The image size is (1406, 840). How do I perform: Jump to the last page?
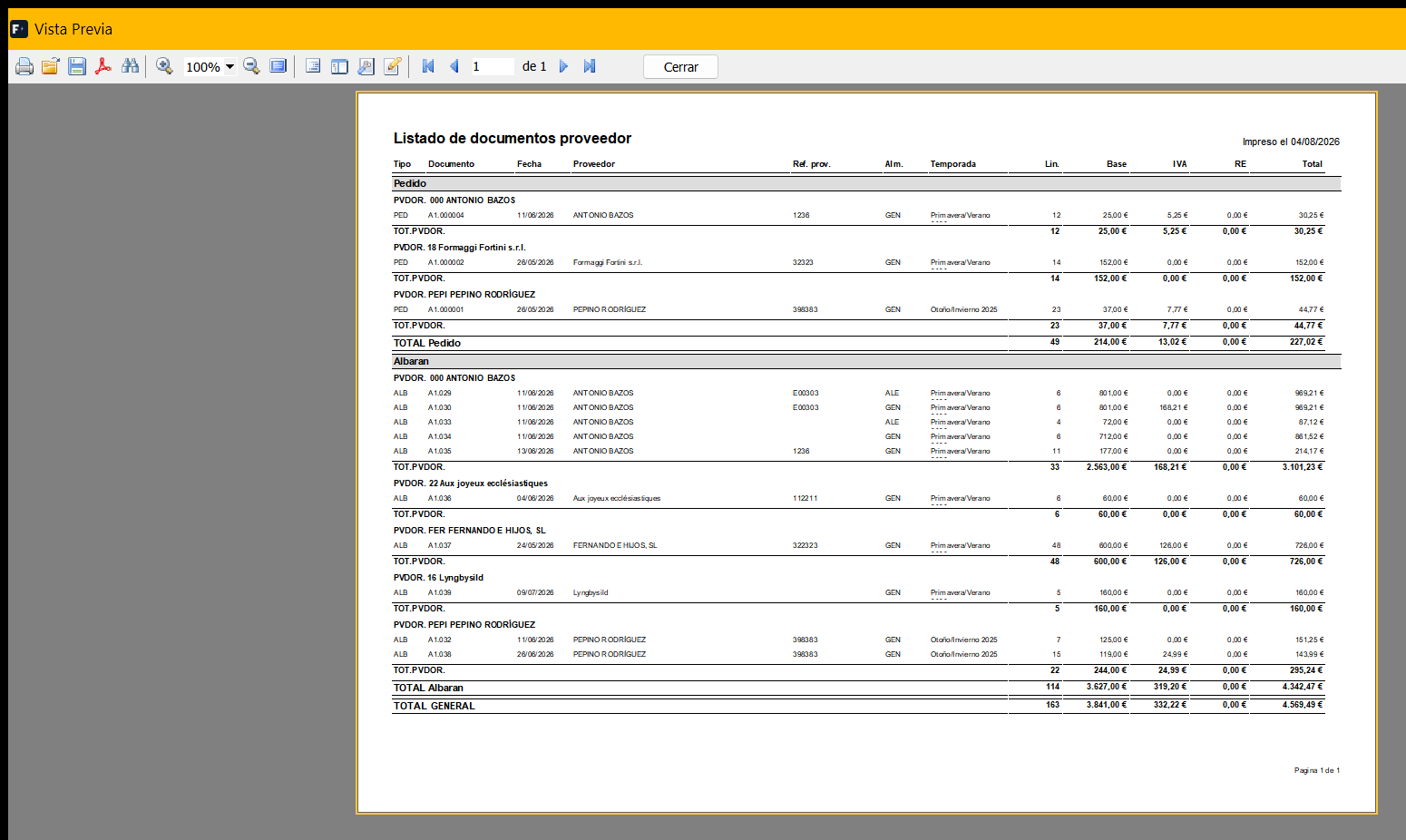pyautogui.click(x=590, y=66)
